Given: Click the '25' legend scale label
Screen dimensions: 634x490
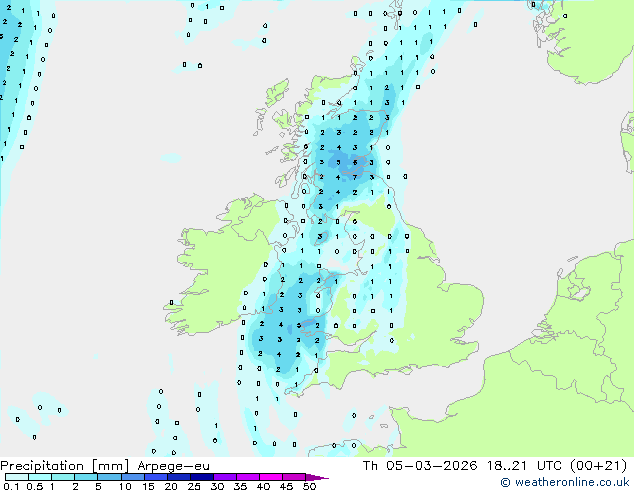Looking at the screenshot, I should click(x=194, y=486).
